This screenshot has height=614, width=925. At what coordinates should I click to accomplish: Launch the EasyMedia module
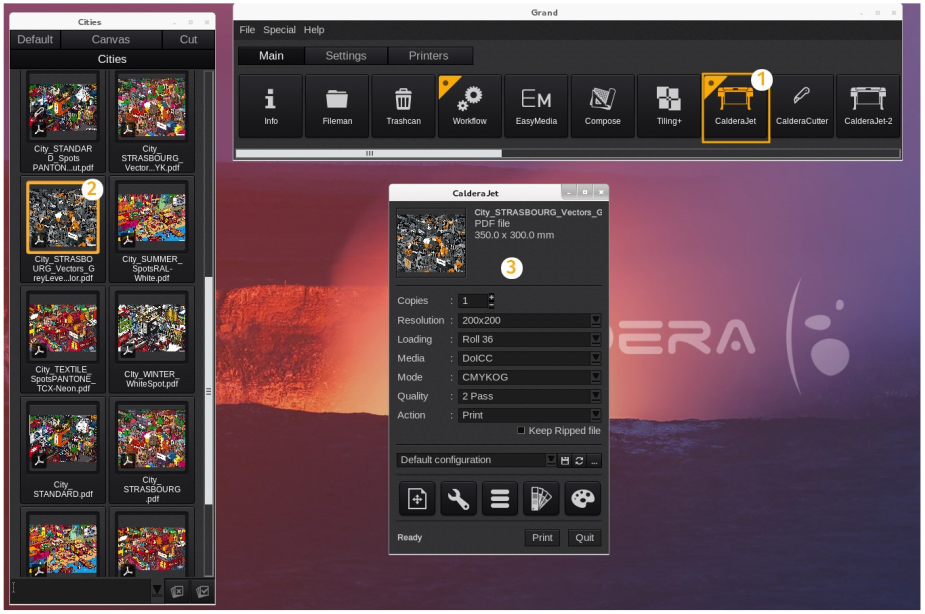pos(536,106)
